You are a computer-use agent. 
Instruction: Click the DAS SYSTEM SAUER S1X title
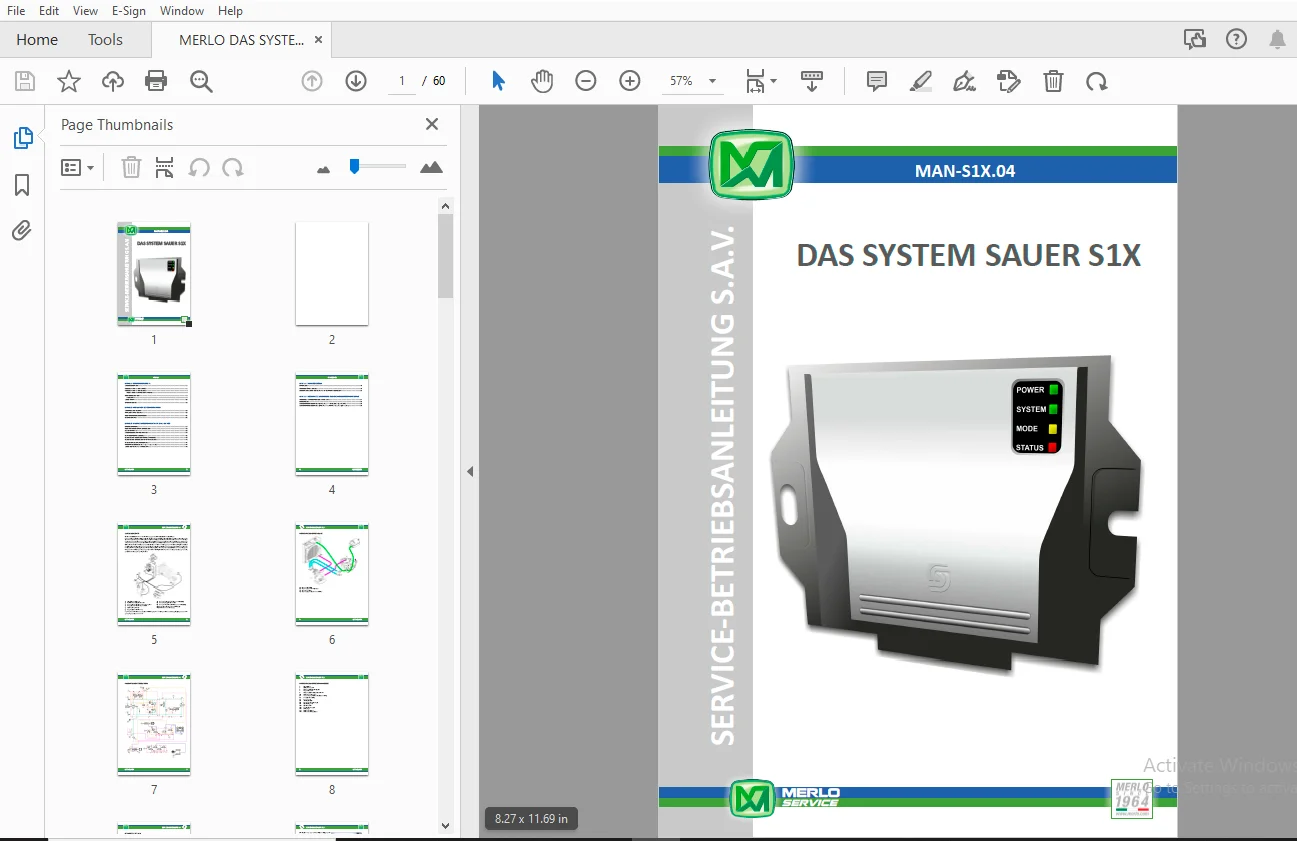(968, 255)
